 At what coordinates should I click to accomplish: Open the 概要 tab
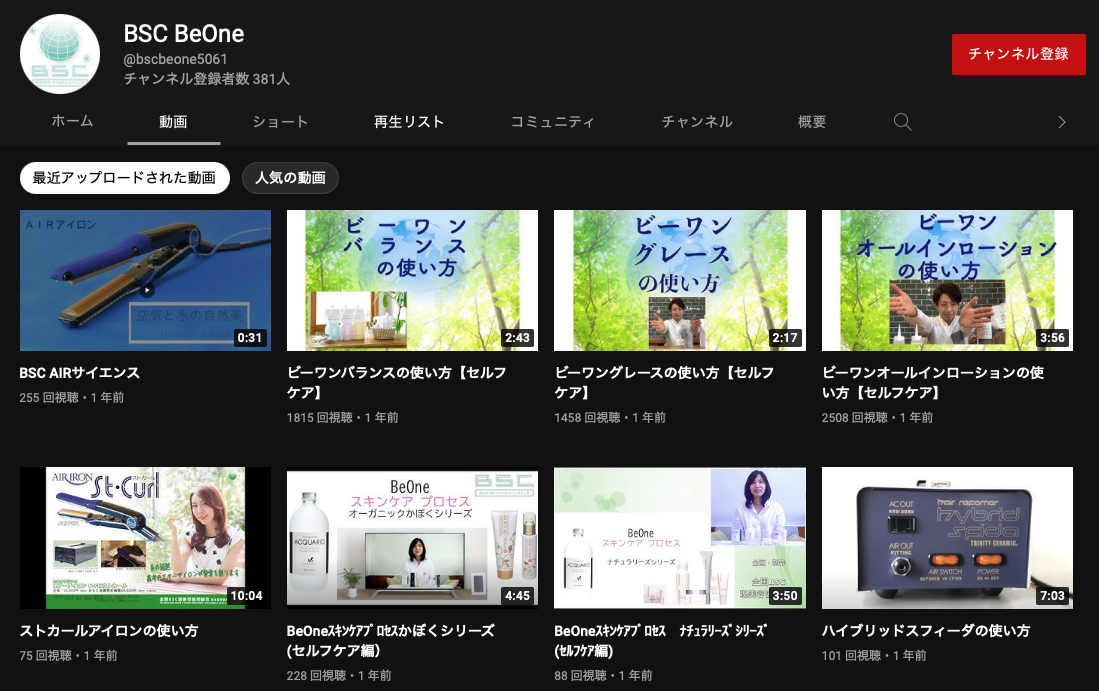click(x=812, y=122)
